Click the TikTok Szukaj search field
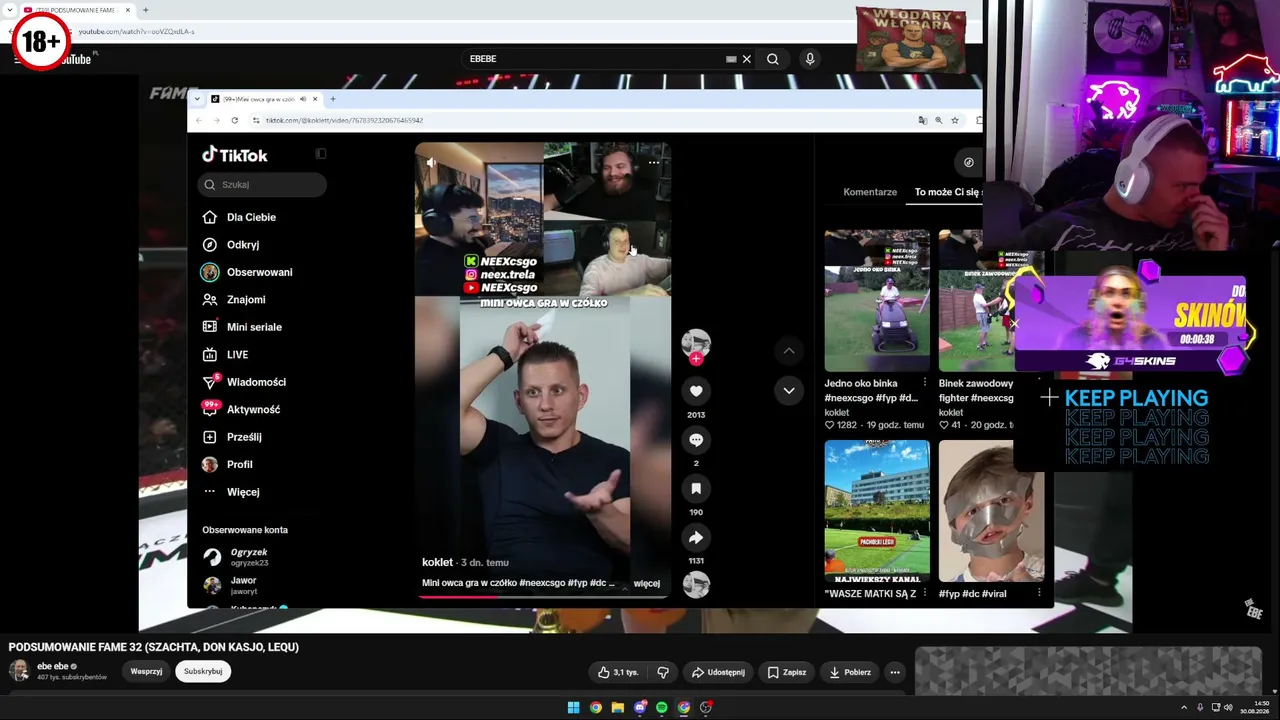Image resolution: width=1280 pixels, height=720 pixels. click(x=263, y=185)
